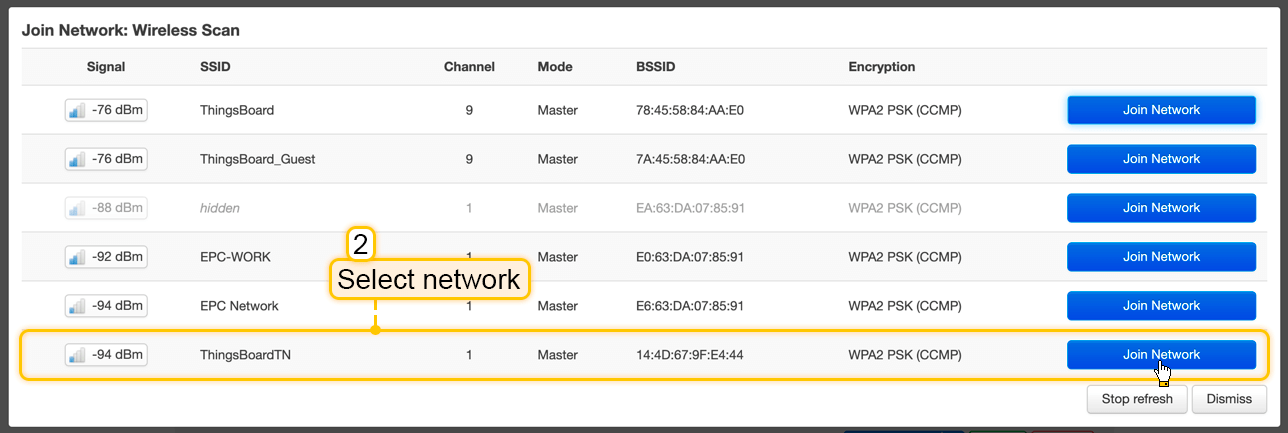Dismiss the wireless scan dialog
Image resolution: width=1288 pixels, height=433 pixels.
(1229, 399)
